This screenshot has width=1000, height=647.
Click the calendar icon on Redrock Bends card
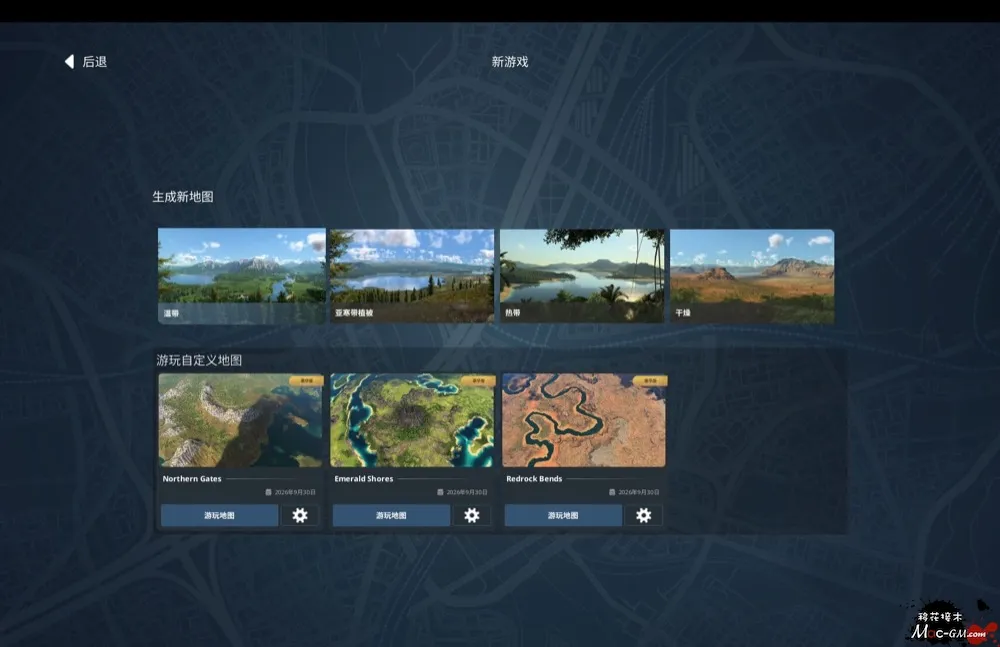coord(612,492)
